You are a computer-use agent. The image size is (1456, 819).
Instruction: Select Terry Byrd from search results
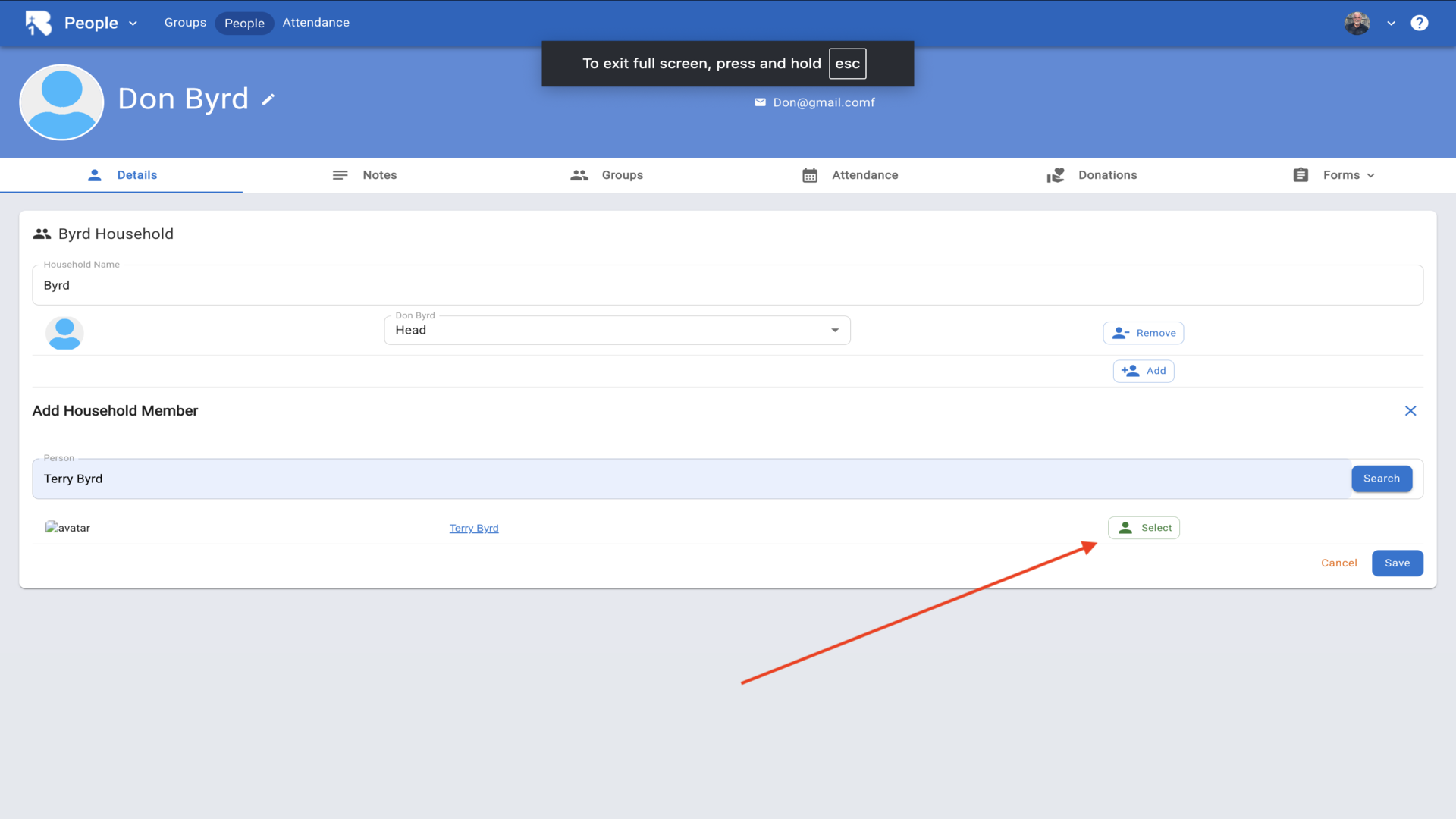(1144, 528)
